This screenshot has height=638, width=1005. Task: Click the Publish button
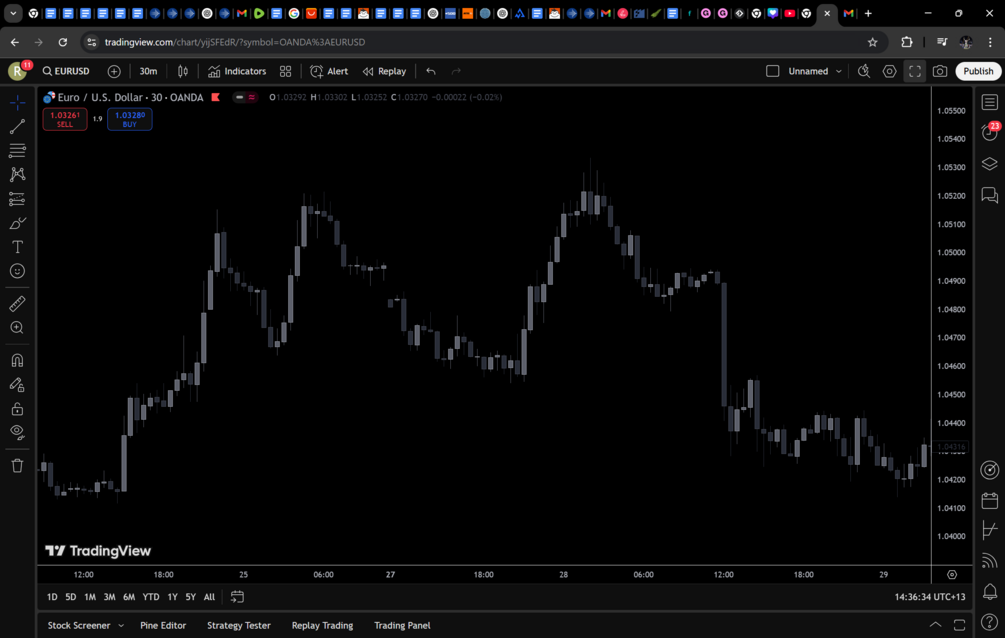[x=978, y=71]
